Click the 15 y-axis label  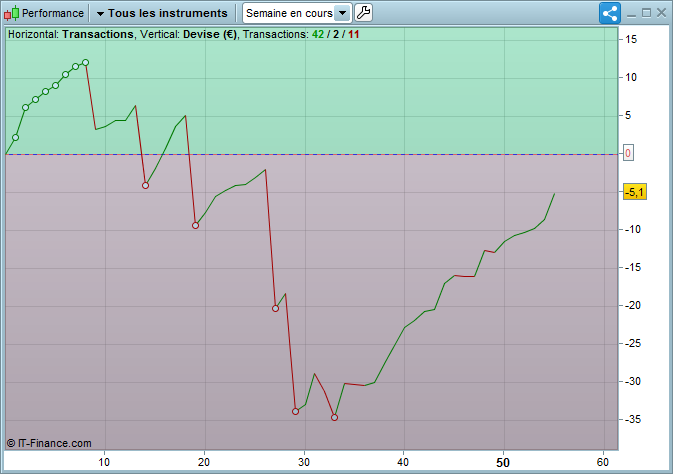(x=631, y=40)
